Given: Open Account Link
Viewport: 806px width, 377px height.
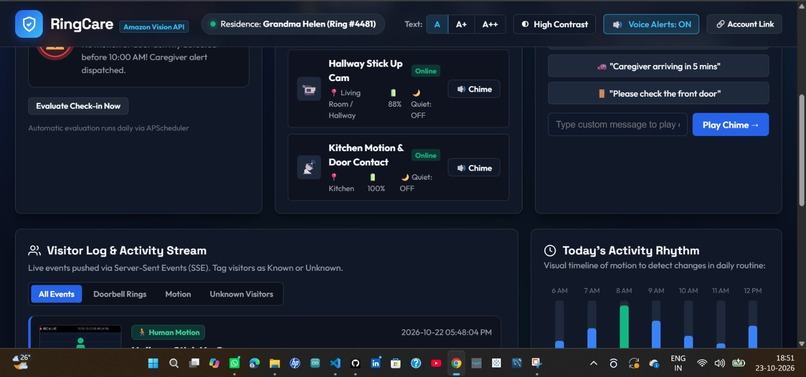Looking at the screenshot, I should point(744,24).
